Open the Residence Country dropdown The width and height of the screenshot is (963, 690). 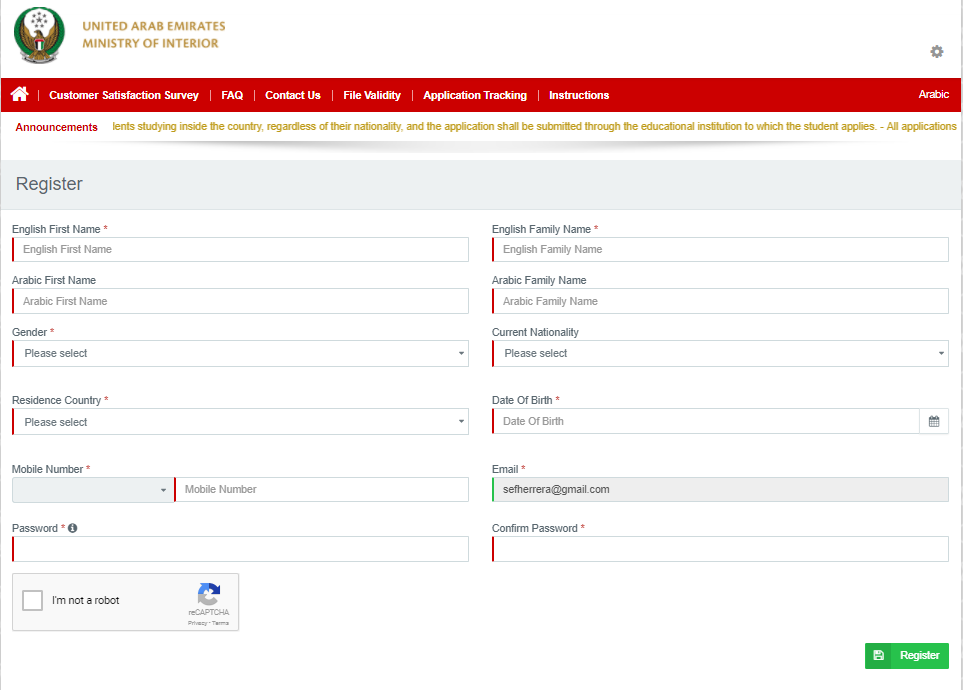click(240, 422)
